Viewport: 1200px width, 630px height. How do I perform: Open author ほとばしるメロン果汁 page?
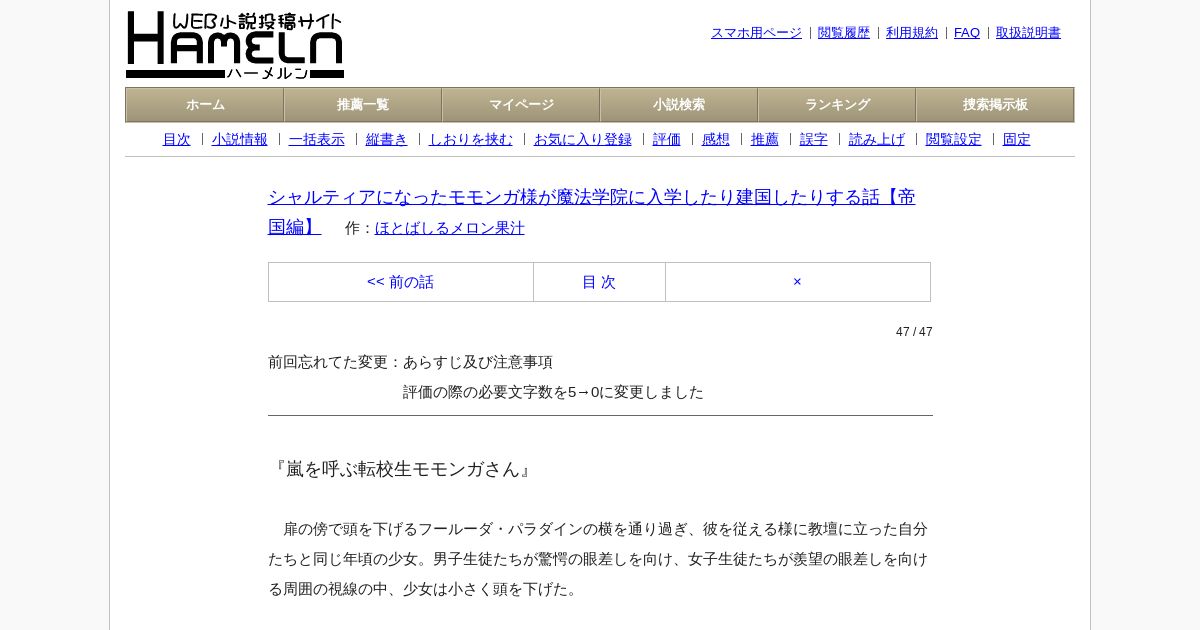coord(450,228)
